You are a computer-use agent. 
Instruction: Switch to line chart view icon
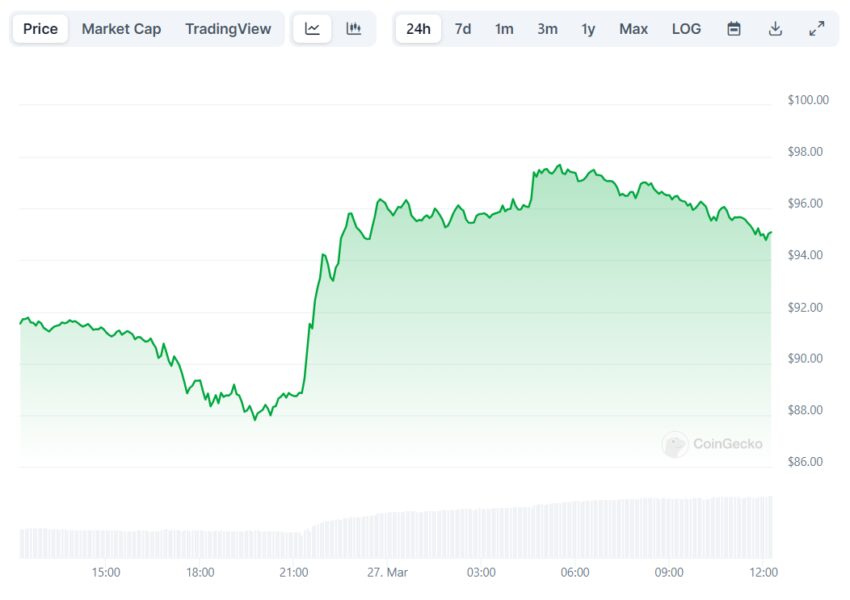point(312,29)
